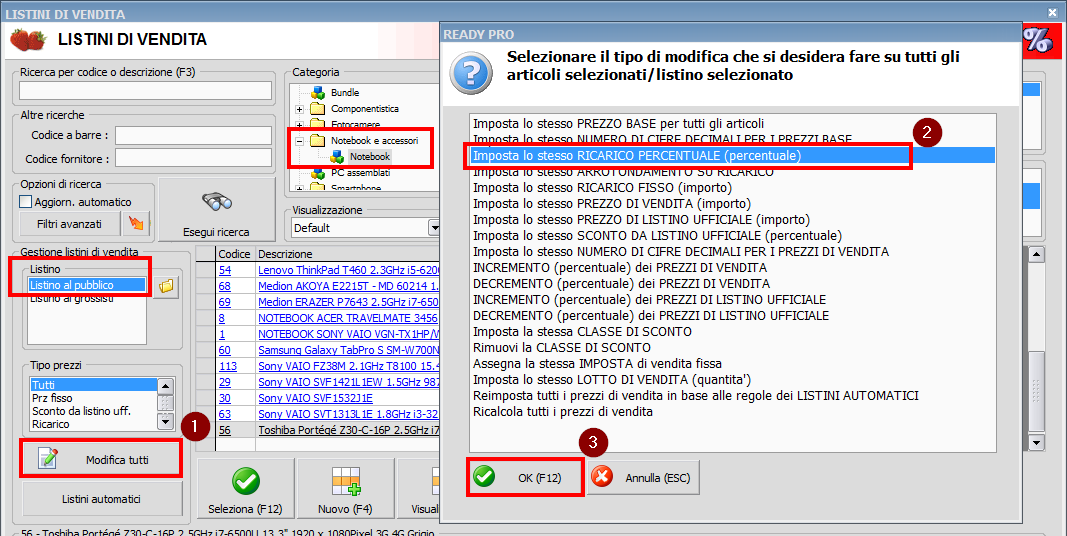Cancel with Annulla (ESC) button
1067x536 pixels.
[x=643, y=478]
